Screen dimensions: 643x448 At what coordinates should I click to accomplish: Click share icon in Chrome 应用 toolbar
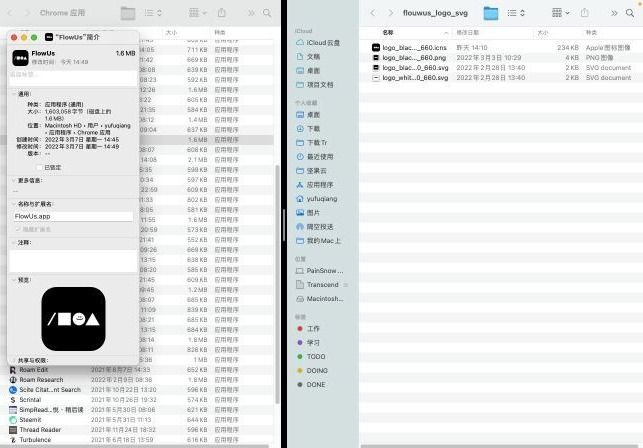[222, 13]
